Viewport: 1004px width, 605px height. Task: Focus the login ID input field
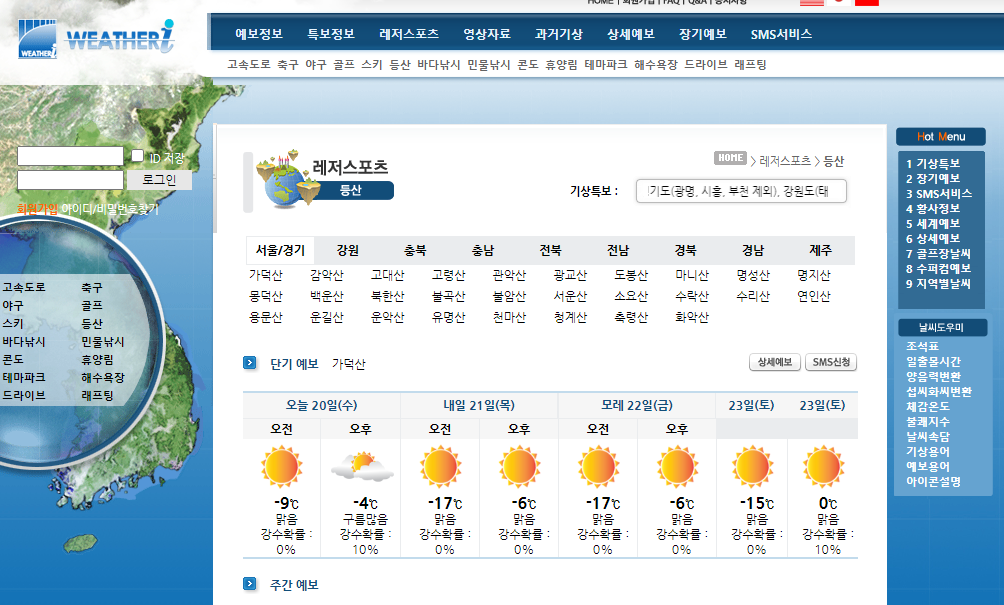tap(70, 156)
